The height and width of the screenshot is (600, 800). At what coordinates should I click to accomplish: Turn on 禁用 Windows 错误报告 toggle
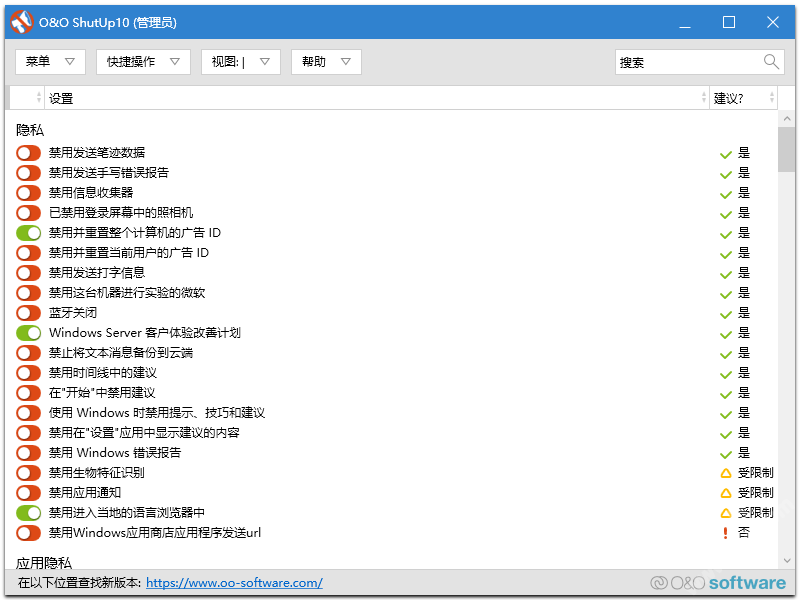(28, 453)
